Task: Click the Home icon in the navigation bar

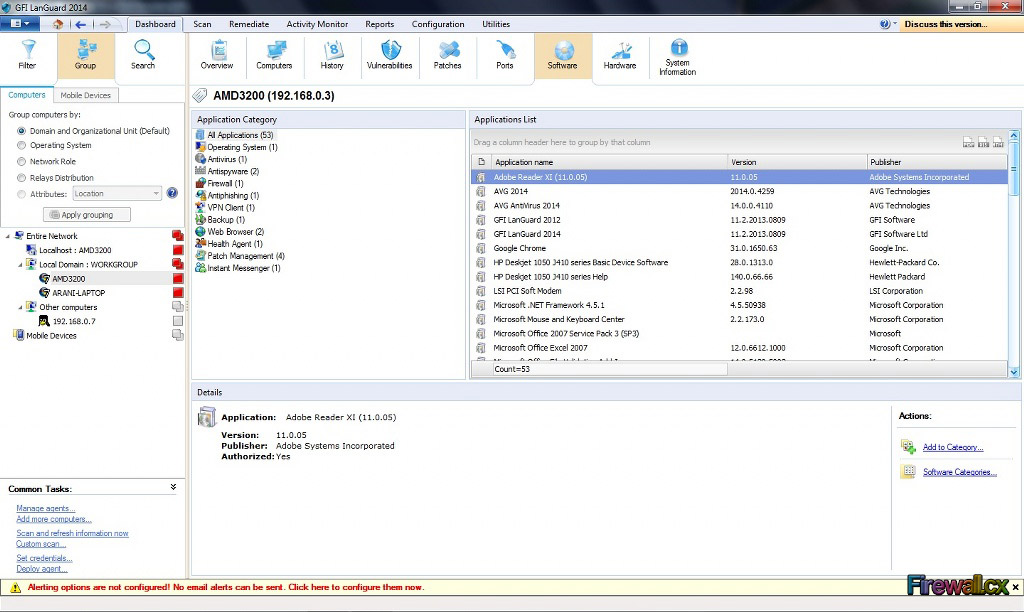Action: pyautogui.click(x=58, y=24)
